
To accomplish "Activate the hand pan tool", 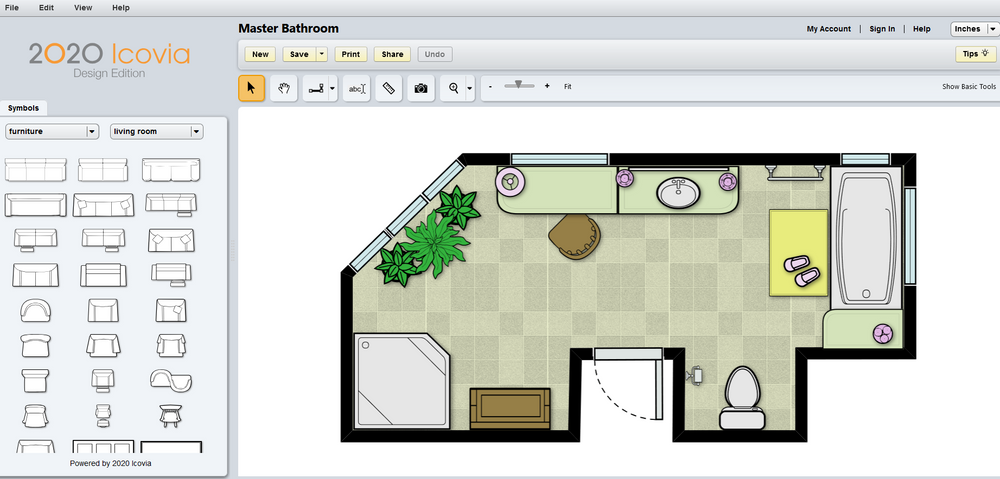I will (x=284, y=88).
